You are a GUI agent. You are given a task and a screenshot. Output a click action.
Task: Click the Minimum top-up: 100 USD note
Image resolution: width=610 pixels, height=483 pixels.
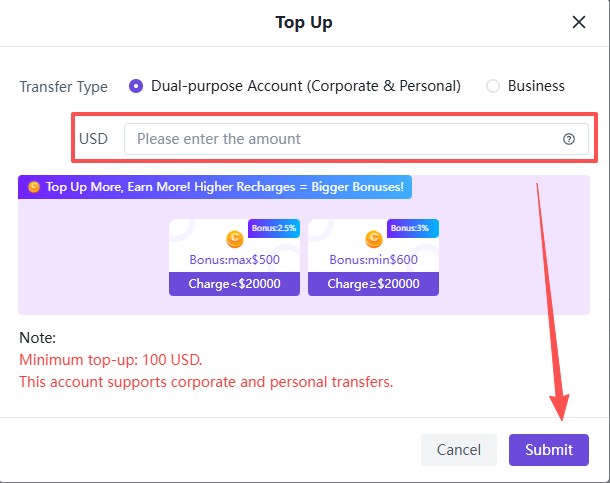(111, 360)
